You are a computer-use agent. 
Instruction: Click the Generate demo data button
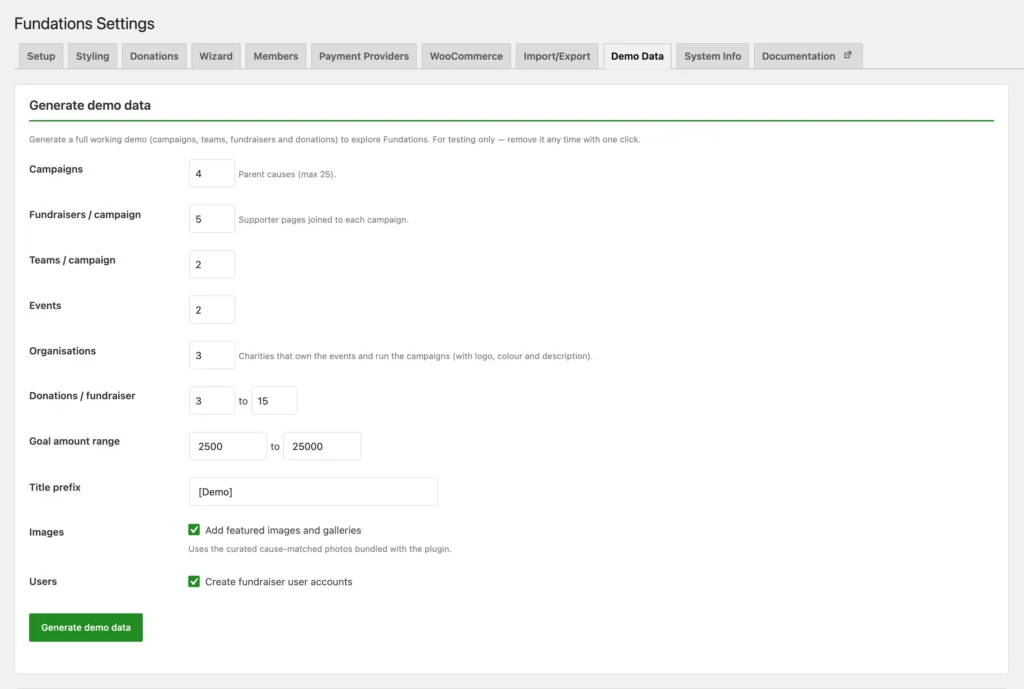(86, 628)
